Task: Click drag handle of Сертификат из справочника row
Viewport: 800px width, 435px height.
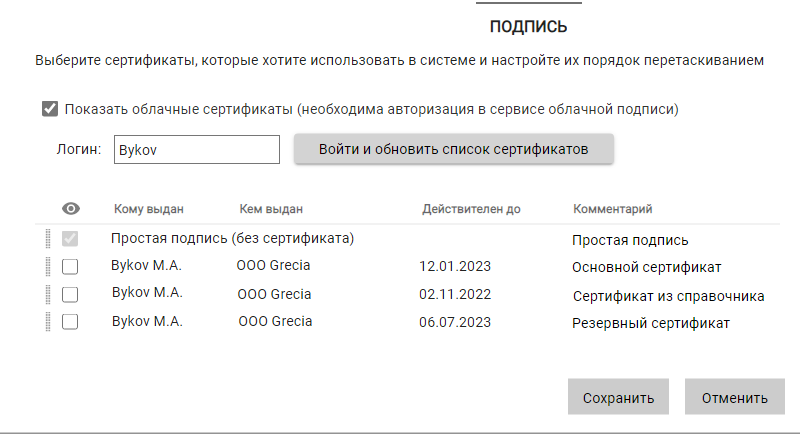Action: 47,294
